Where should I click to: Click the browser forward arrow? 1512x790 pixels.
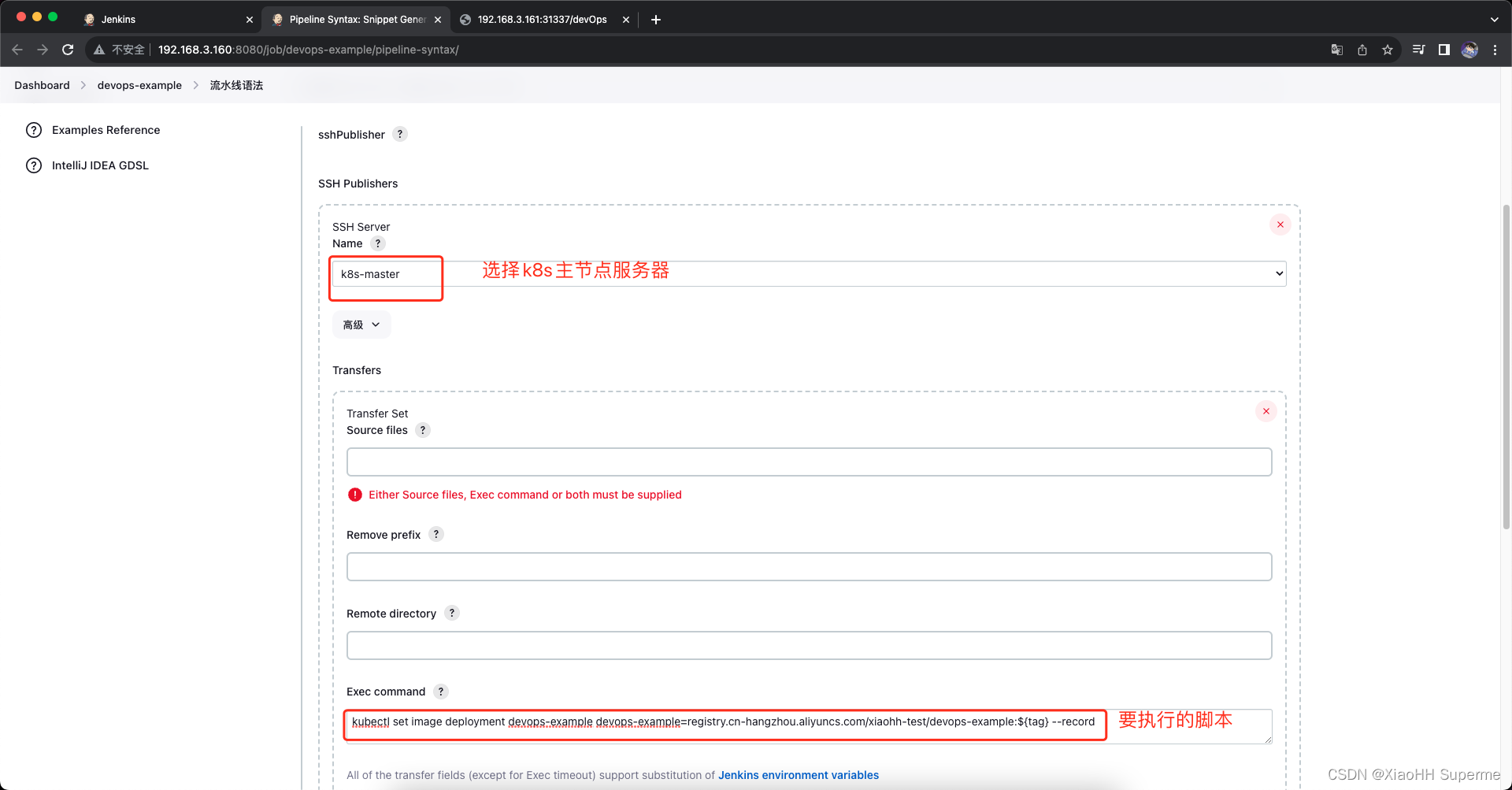(43, 50)
